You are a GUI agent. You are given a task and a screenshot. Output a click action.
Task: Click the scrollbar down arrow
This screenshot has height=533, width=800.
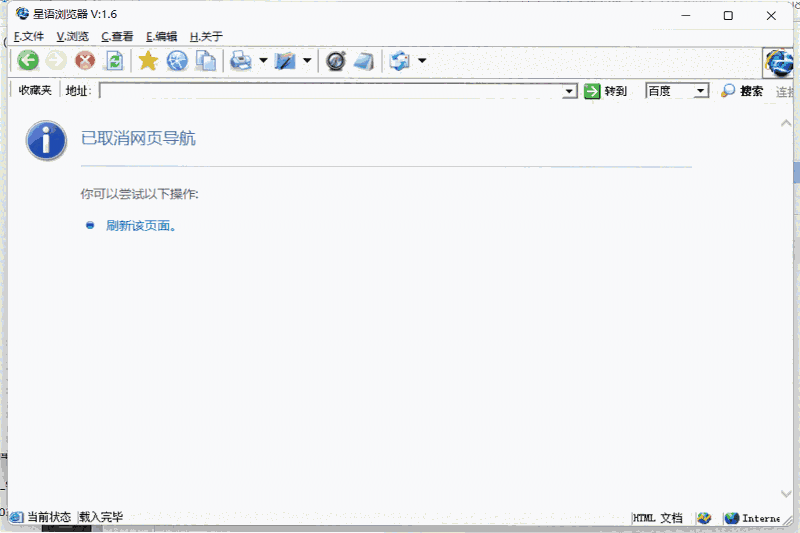click(786, 494)
